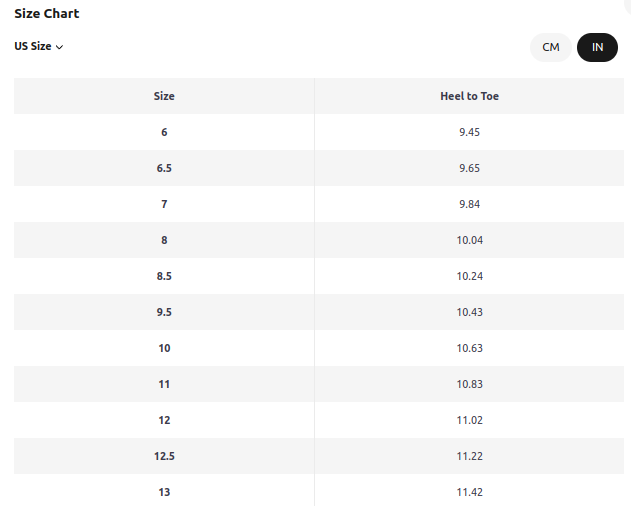Click the 10.04 heel to toe value
Image resolution: width=631 pixels, height=506 pixels.
(470, 240)
